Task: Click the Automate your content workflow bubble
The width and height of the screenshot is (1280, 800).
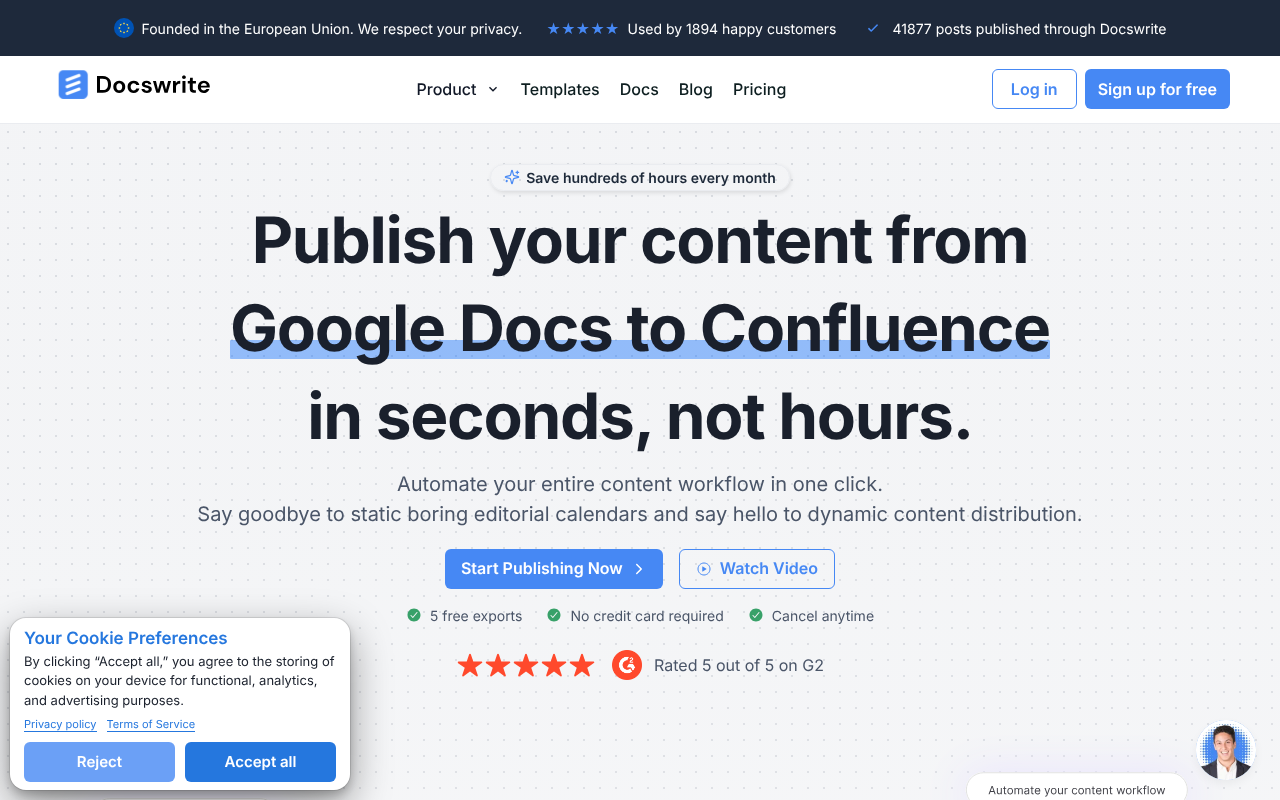Action: [x=1077, y=790]
